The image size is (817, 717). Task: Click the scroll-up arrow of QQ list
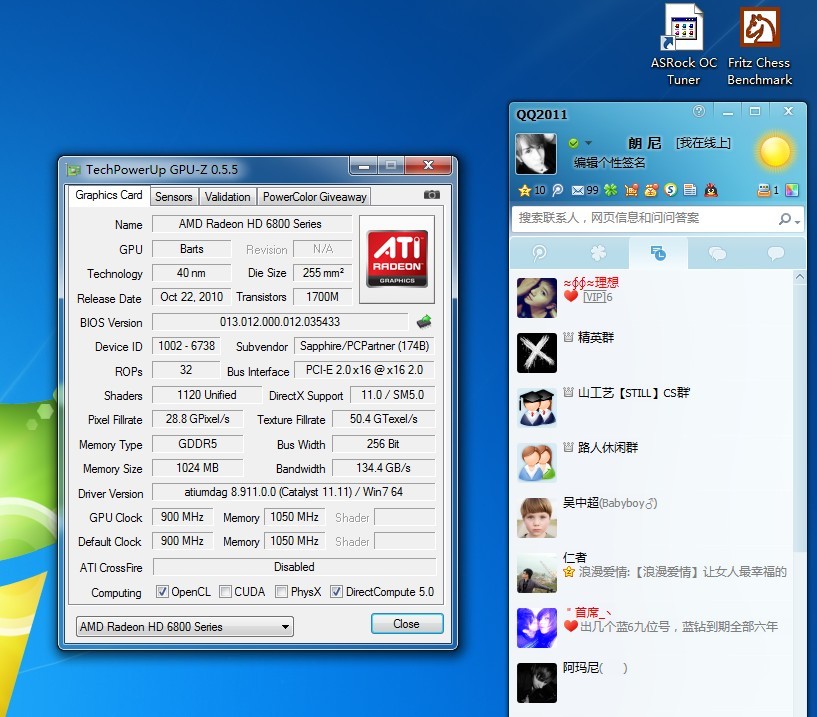[x=800, y=277]
